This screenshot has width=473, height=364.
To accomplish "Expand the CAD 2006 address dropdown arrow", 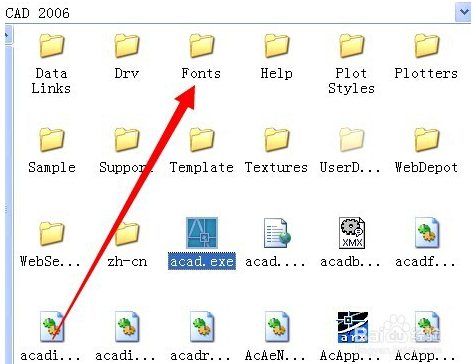I will 463,12.
